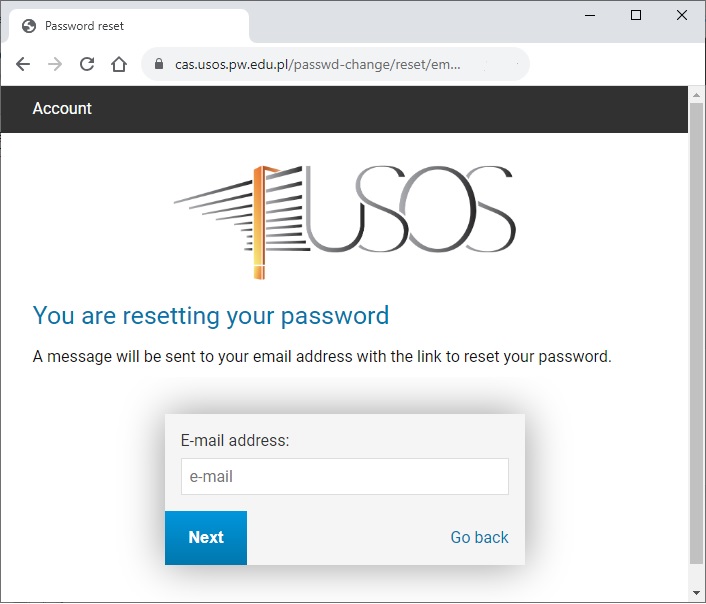Click the USOS logo image

(344, 222)
